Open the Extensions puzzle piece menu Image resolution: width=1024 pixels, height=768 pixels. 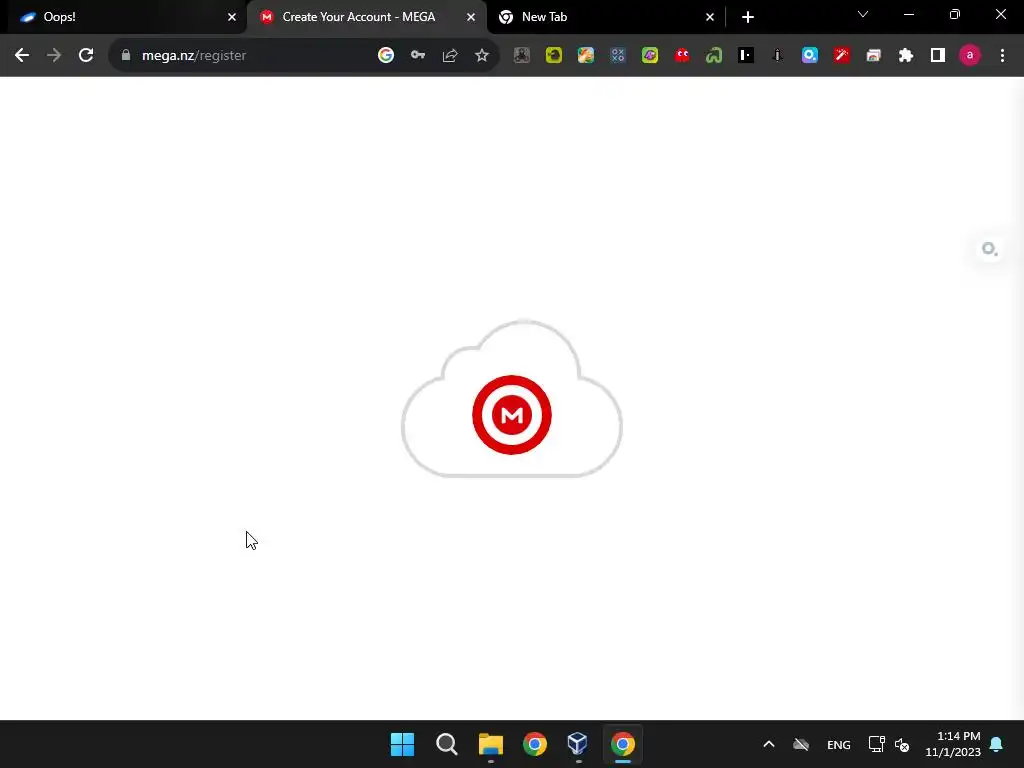[906, 56]
